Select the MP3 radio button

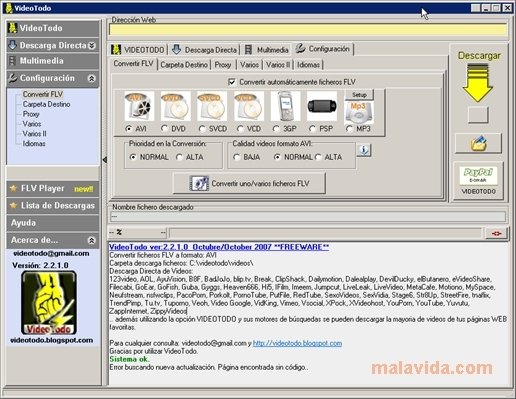click(x=349, y=128)
